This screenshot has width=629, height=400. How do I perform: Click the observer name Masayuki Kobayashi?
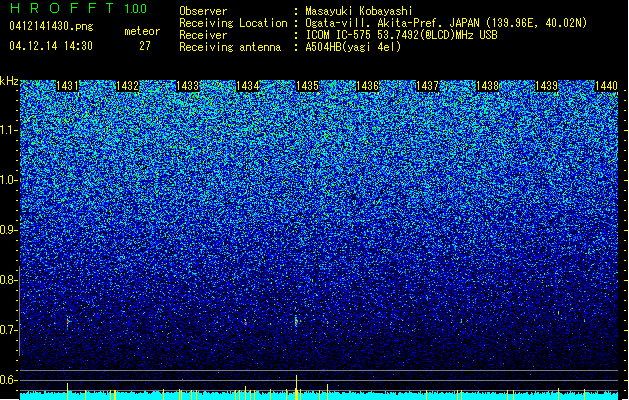[x=359, y=11]
